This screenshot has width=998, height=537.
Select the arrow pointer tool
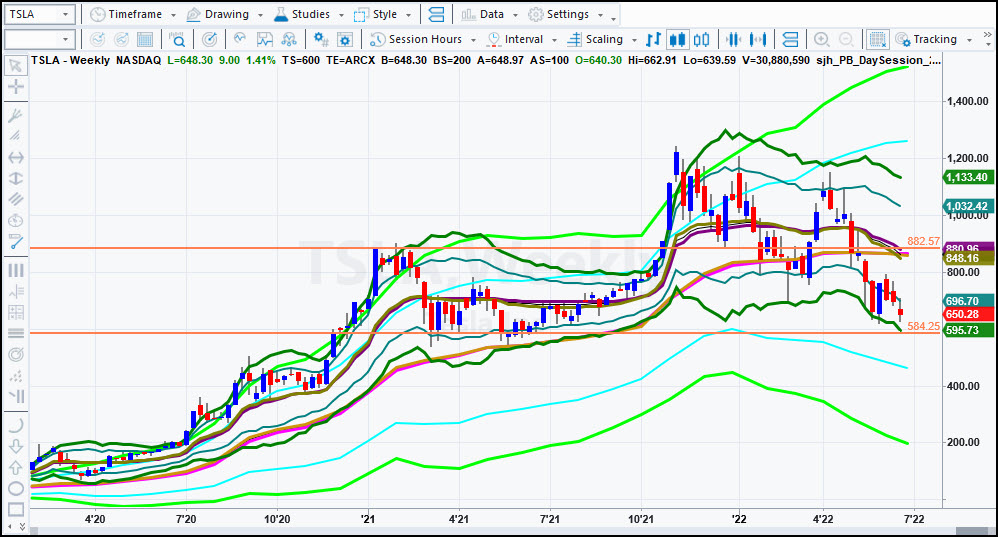coord(16,66)
